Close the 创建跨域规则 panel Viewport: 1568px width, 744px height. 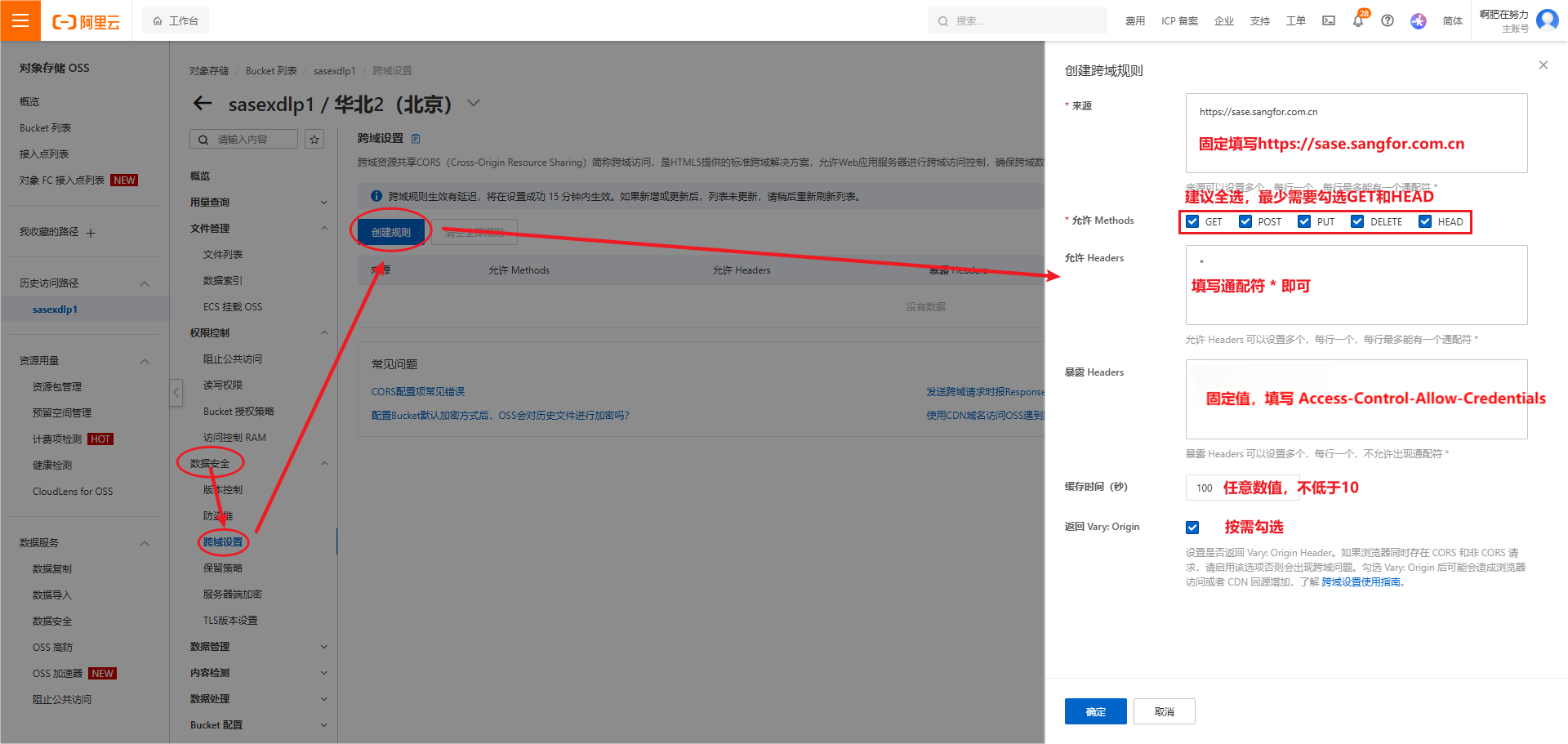(x=1543, y=65)
